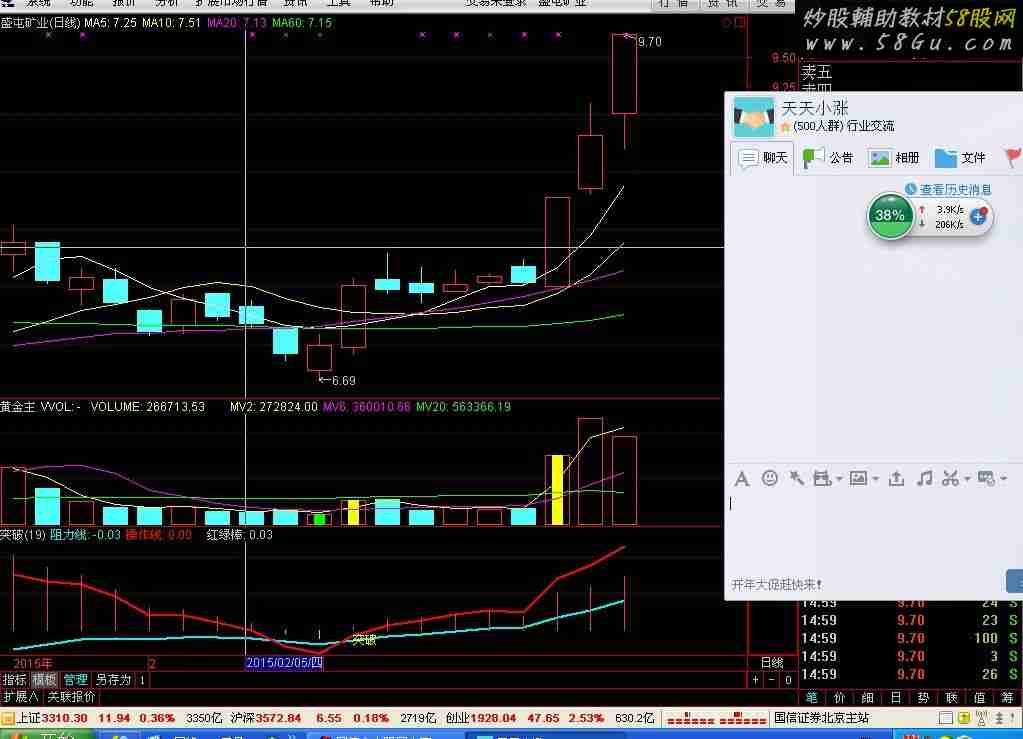Click the message record icon in chat toolbar
The height and width of the screenshot is (739, 1023).
coord(986,479)
